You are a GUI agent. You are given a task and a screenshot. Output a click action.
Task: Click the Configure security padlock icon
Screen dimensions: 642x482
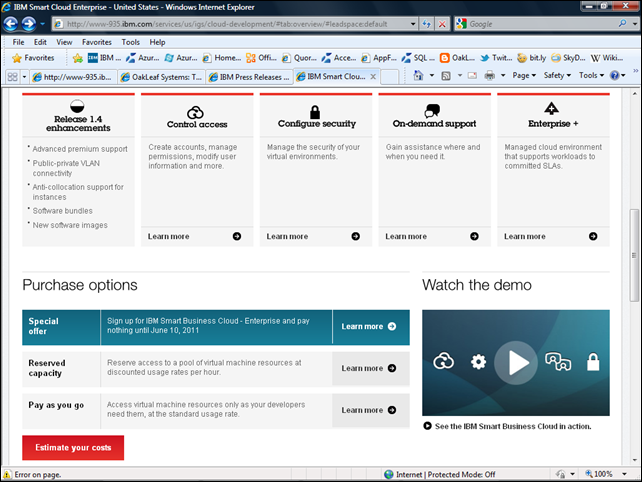click(315, 111)
